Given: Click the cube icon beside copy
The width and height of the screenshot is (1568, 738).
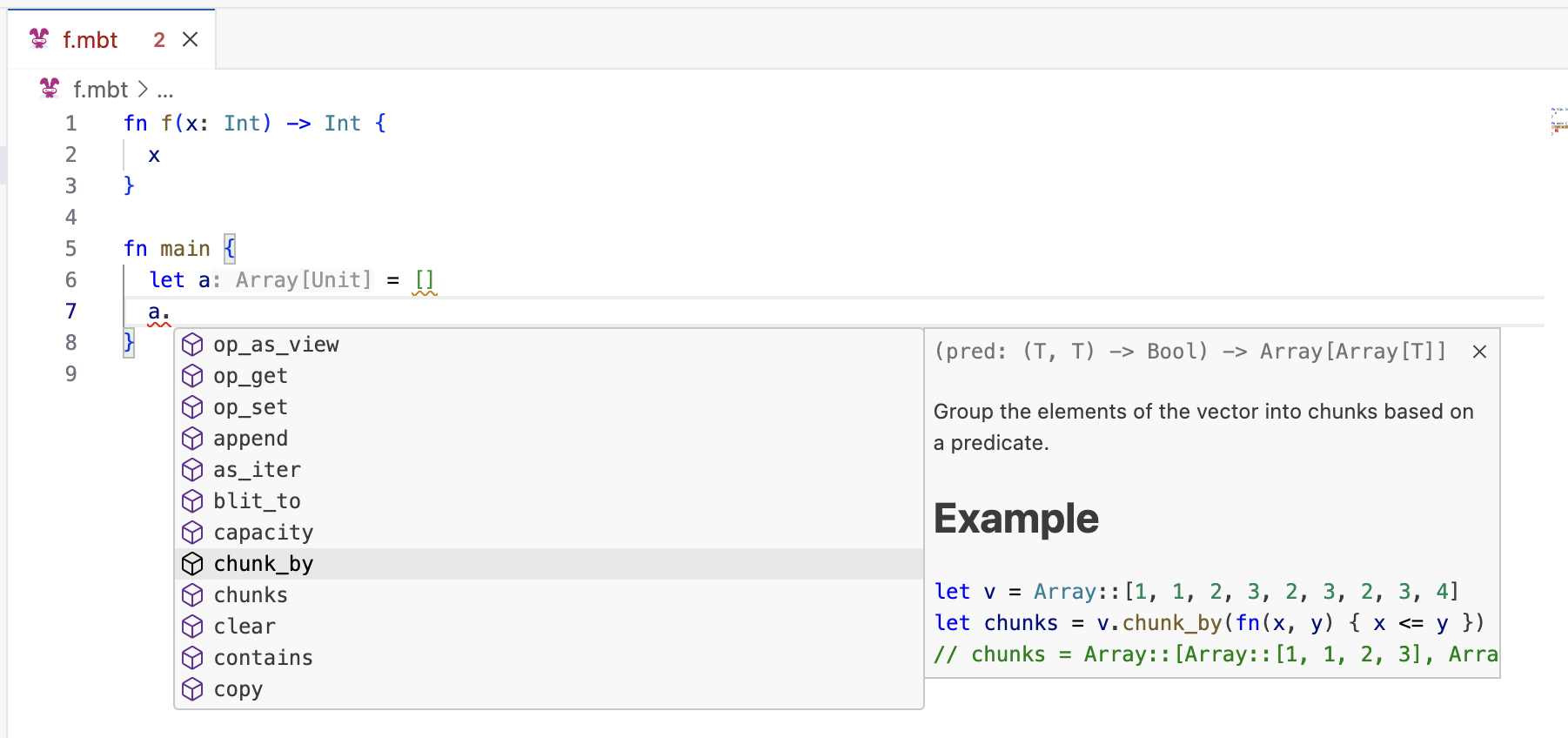Looking at the screenshot, I should (192, 689).
